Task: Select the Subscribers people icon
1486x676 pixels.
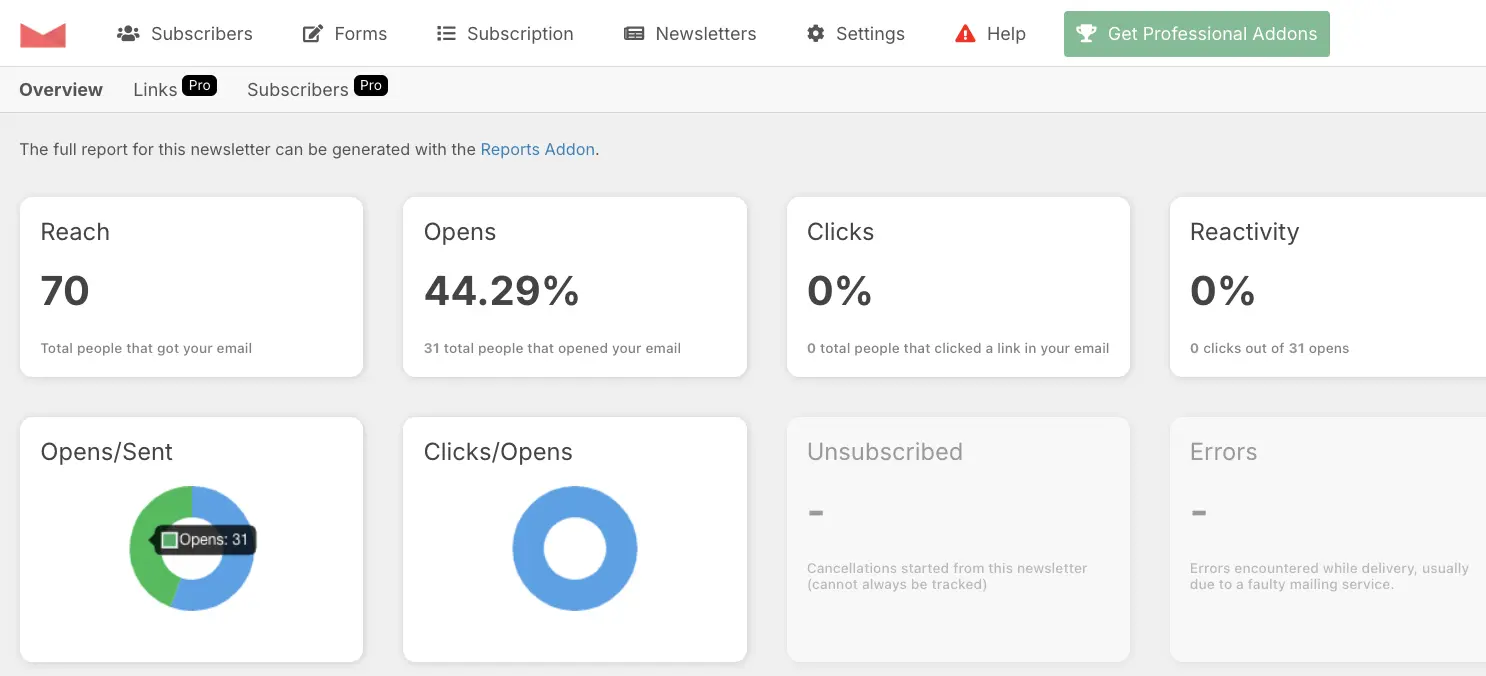Action: click(x=128, y=33)
